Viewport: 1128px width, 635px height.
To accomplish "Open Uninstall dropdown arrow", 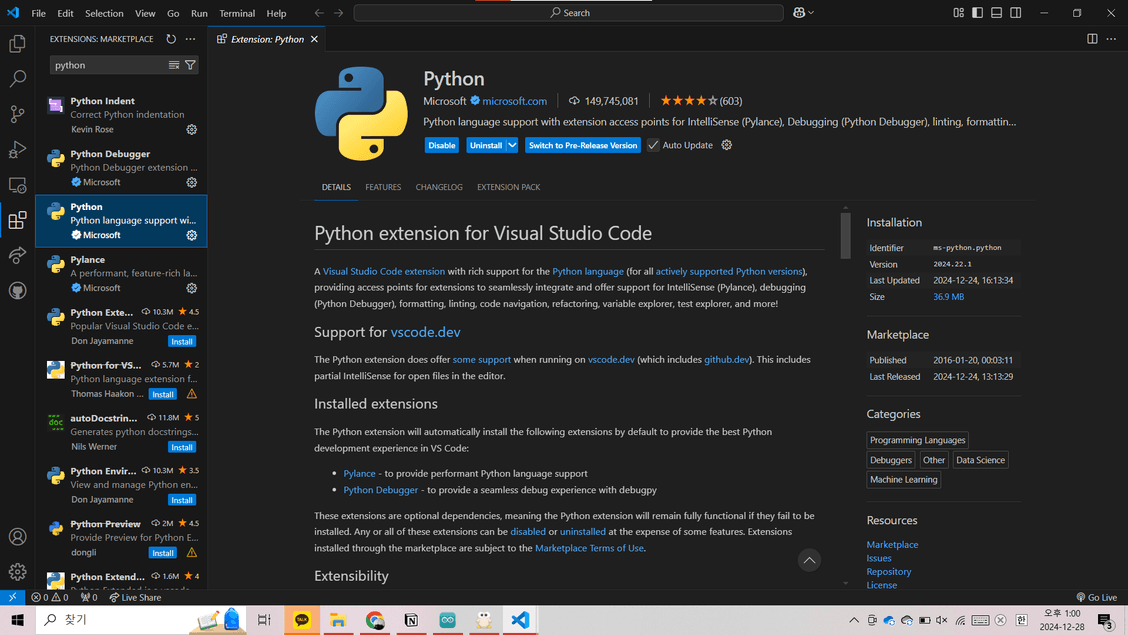I will pos(512,145).
